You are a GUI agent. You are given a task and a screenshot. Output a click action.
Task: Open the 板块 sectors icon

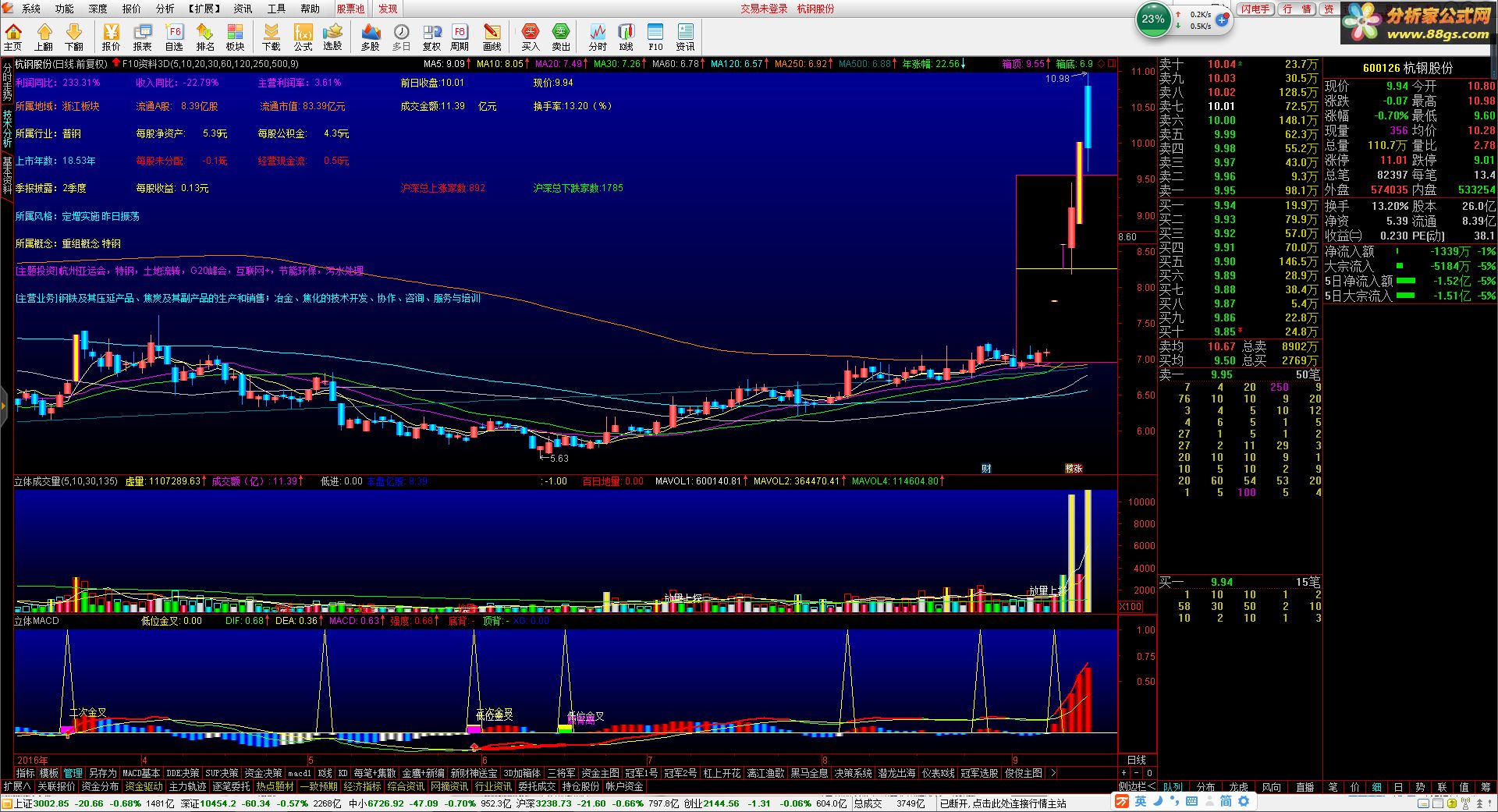[x=235, y=37]
